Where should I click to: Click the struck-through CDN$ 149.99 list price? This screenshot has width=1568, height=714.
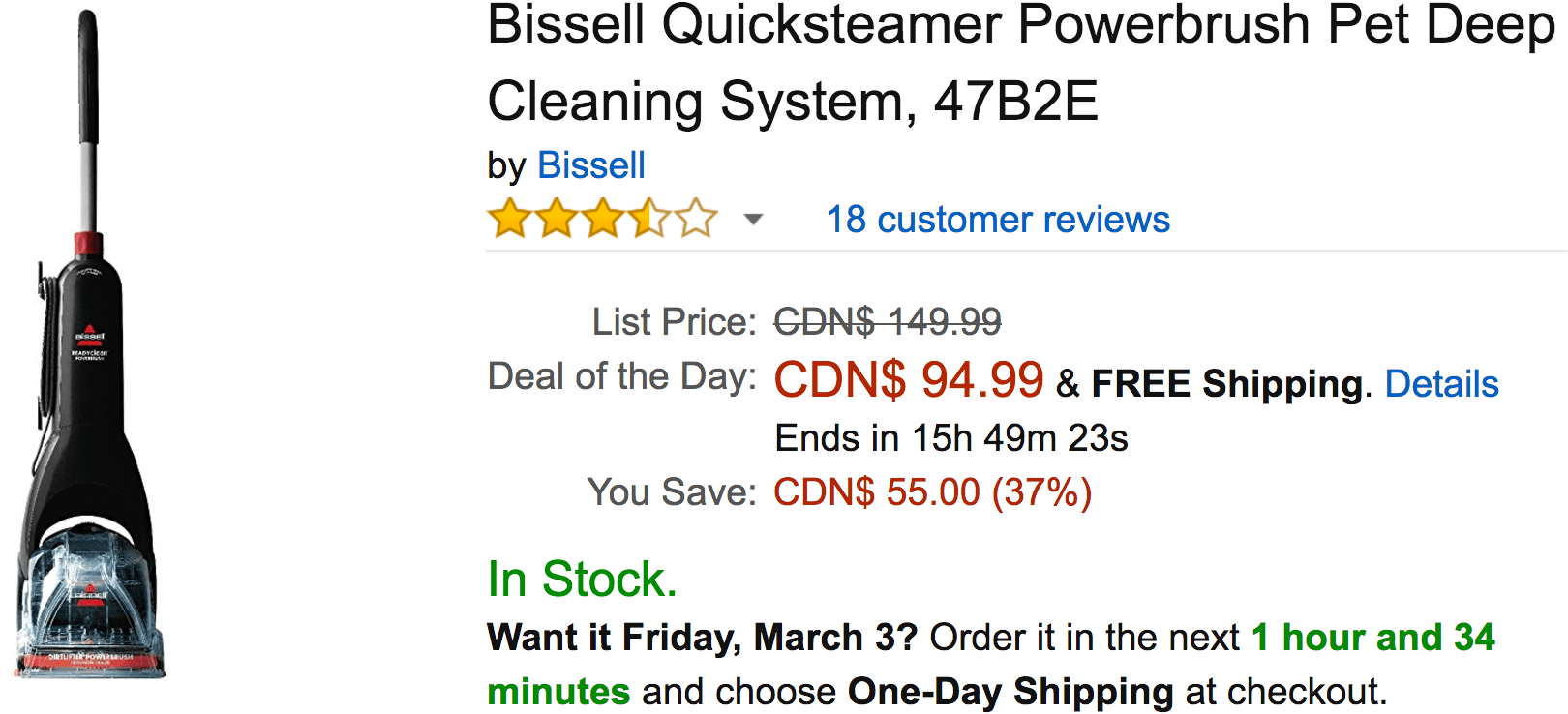pyautogui.click(x=888, y=322)
